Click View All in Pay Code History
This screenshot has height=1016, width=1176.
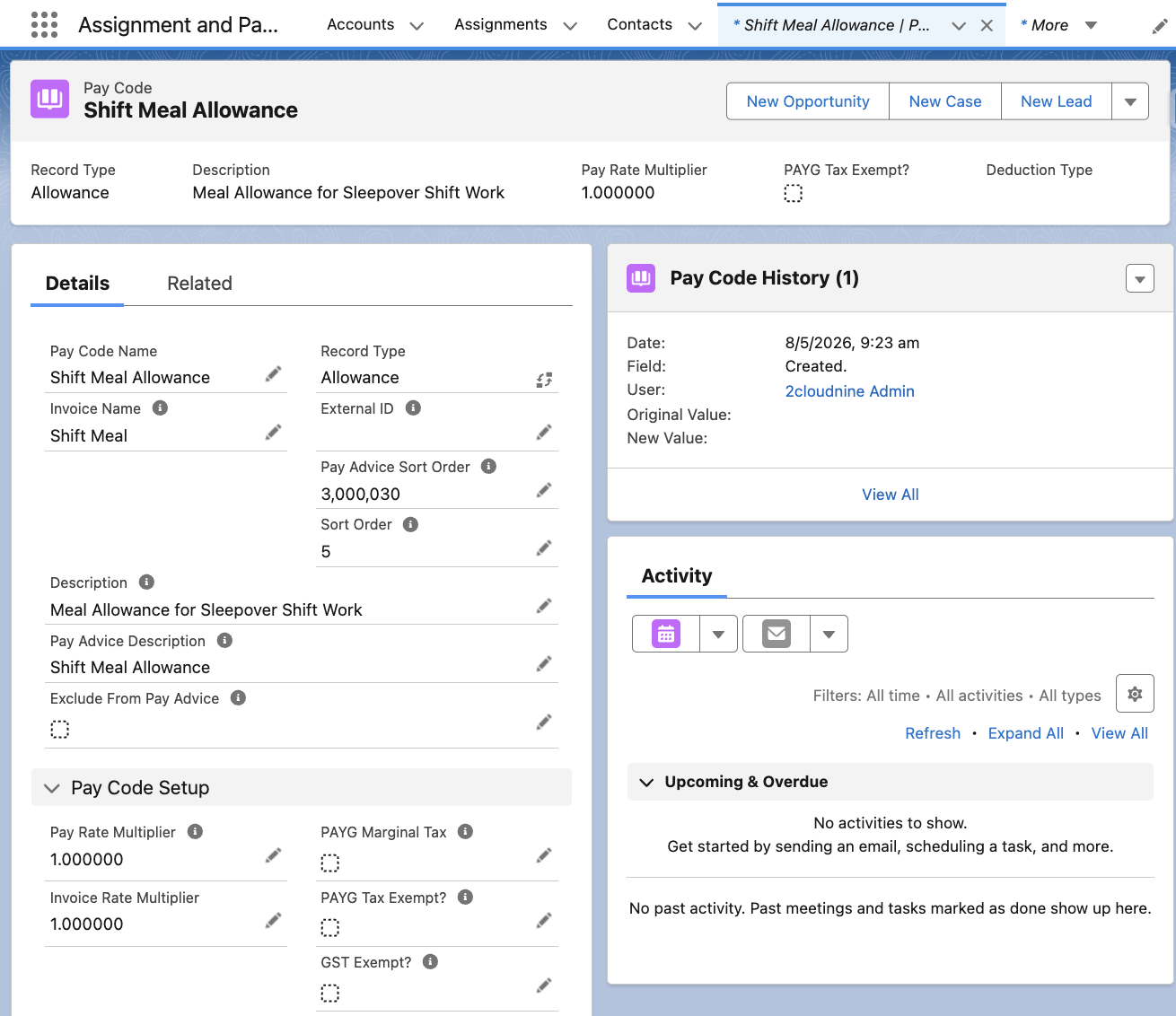(891, 495)
